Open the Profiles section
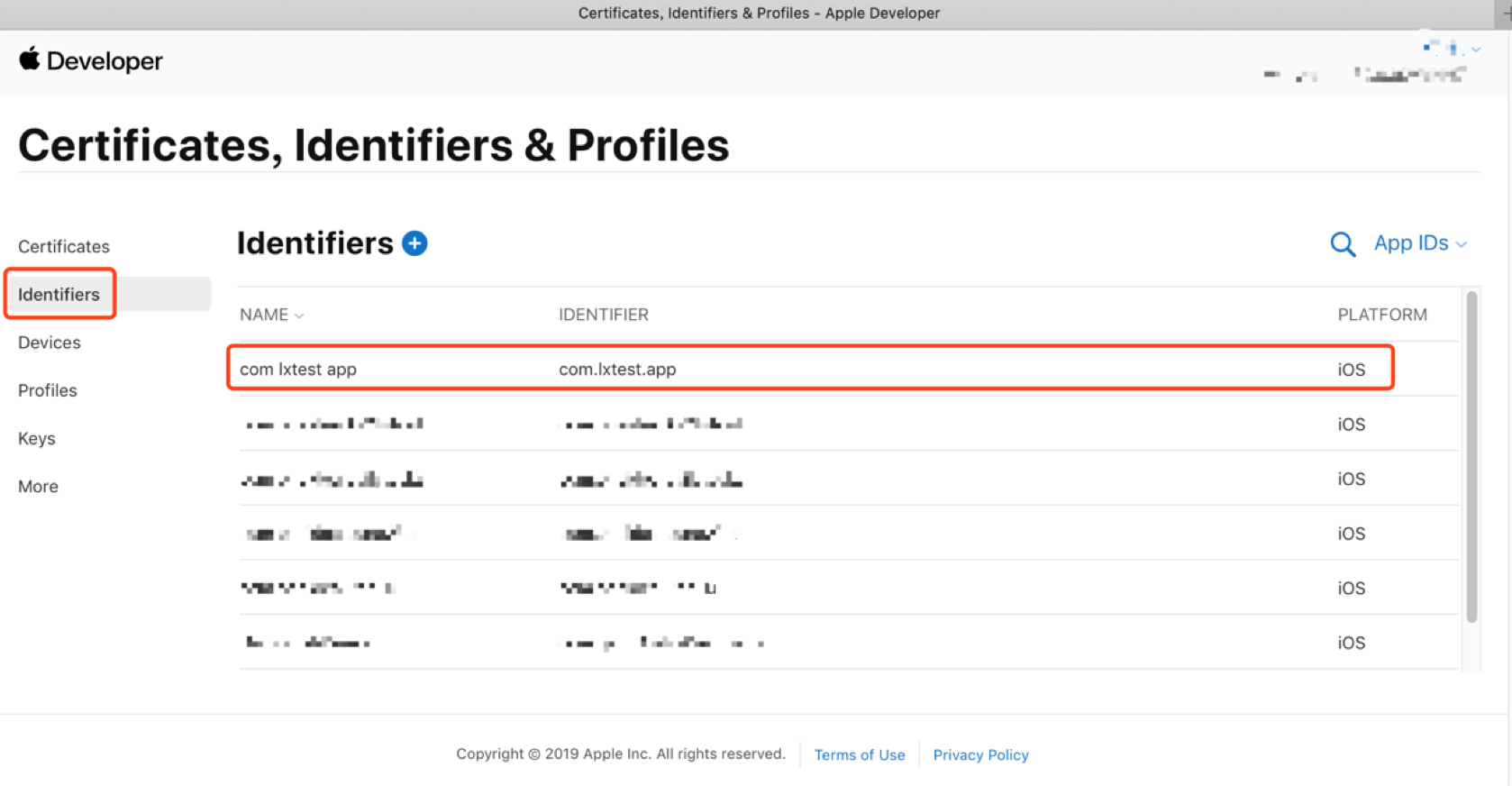 48,390
